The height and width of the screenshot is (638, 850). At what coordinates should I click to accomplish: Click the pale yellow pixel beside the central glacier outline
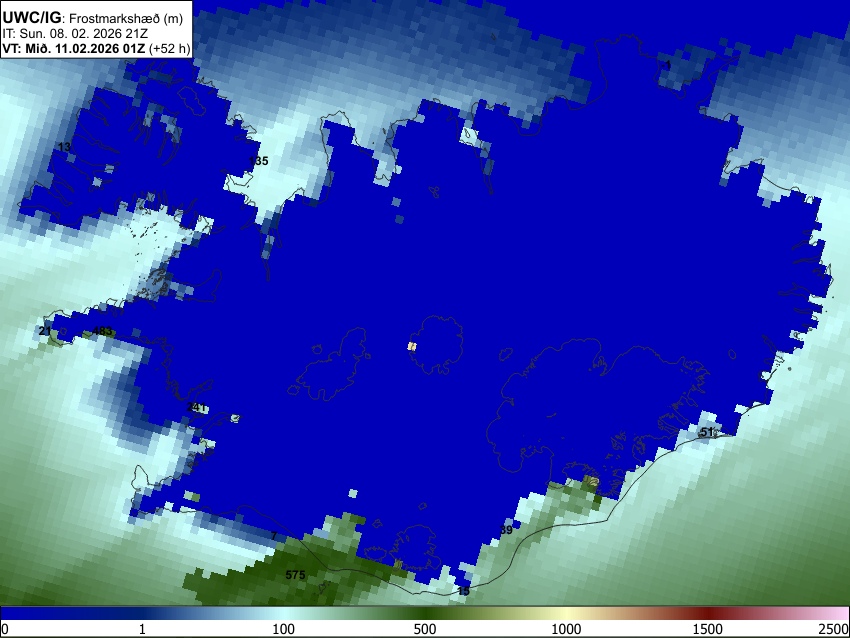pyautogui.click(x=412, y=346)
